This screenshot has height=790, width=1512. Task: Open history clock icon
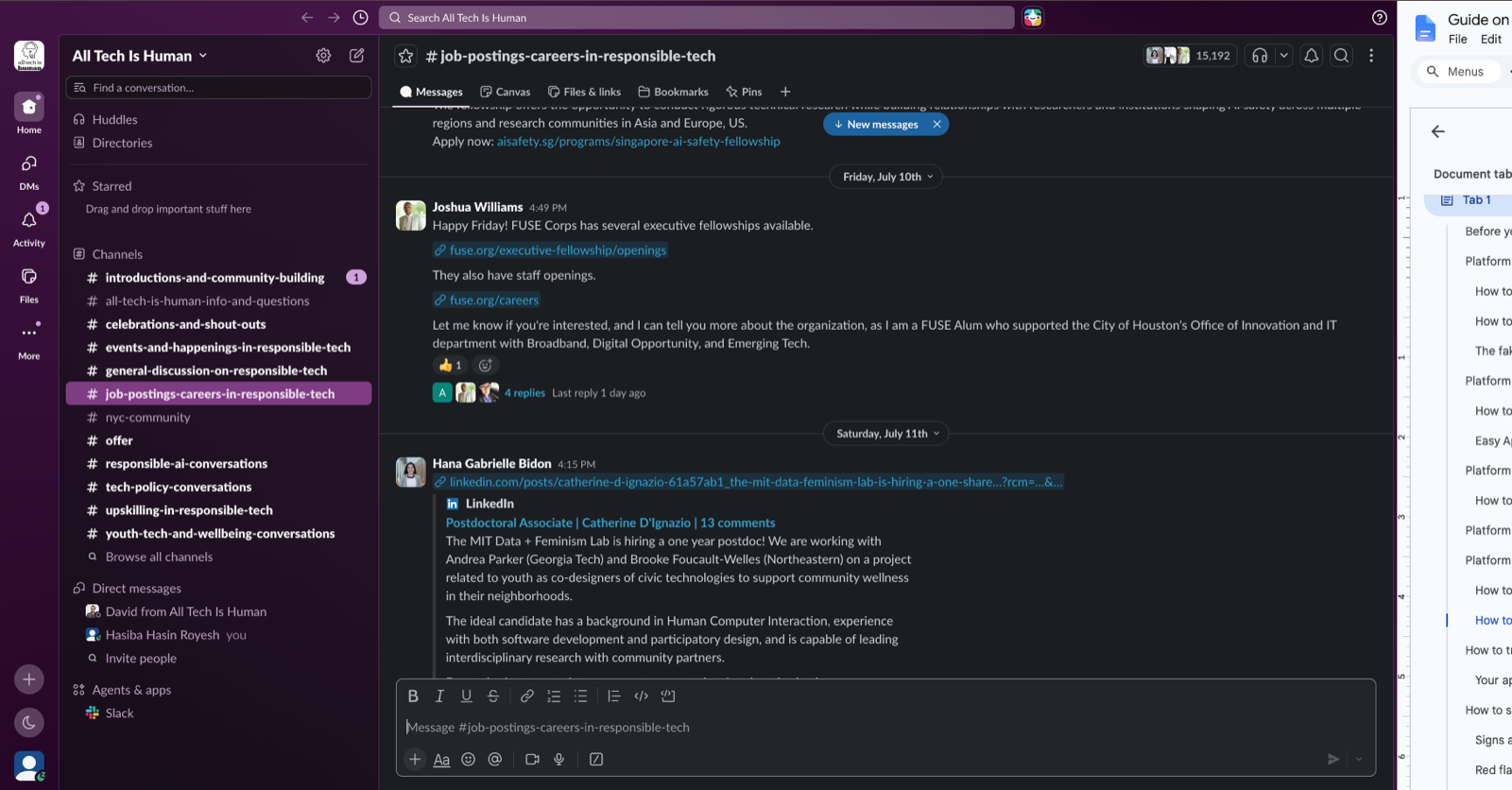360,17
